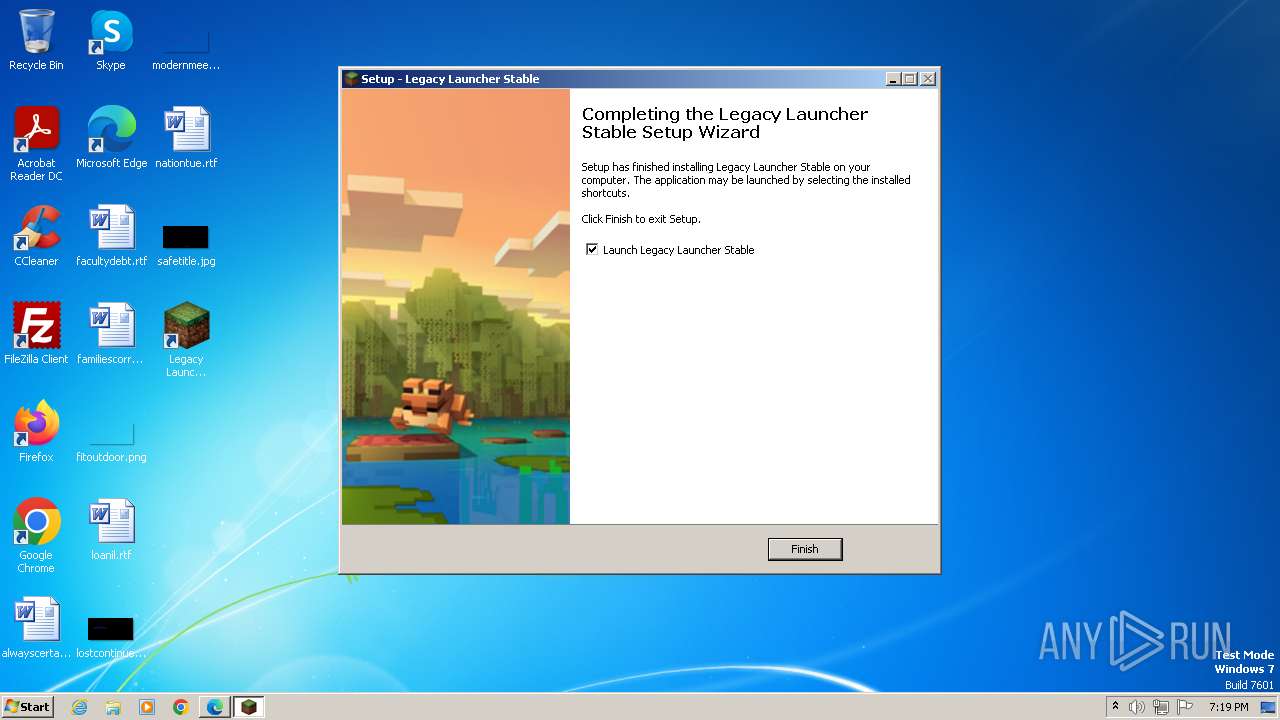This screenshot has height=720, width=1280.
Task: Click the 'Completing the Legacy Launcher Stable Setup Wizard' heading
Action: pos(725,123)
